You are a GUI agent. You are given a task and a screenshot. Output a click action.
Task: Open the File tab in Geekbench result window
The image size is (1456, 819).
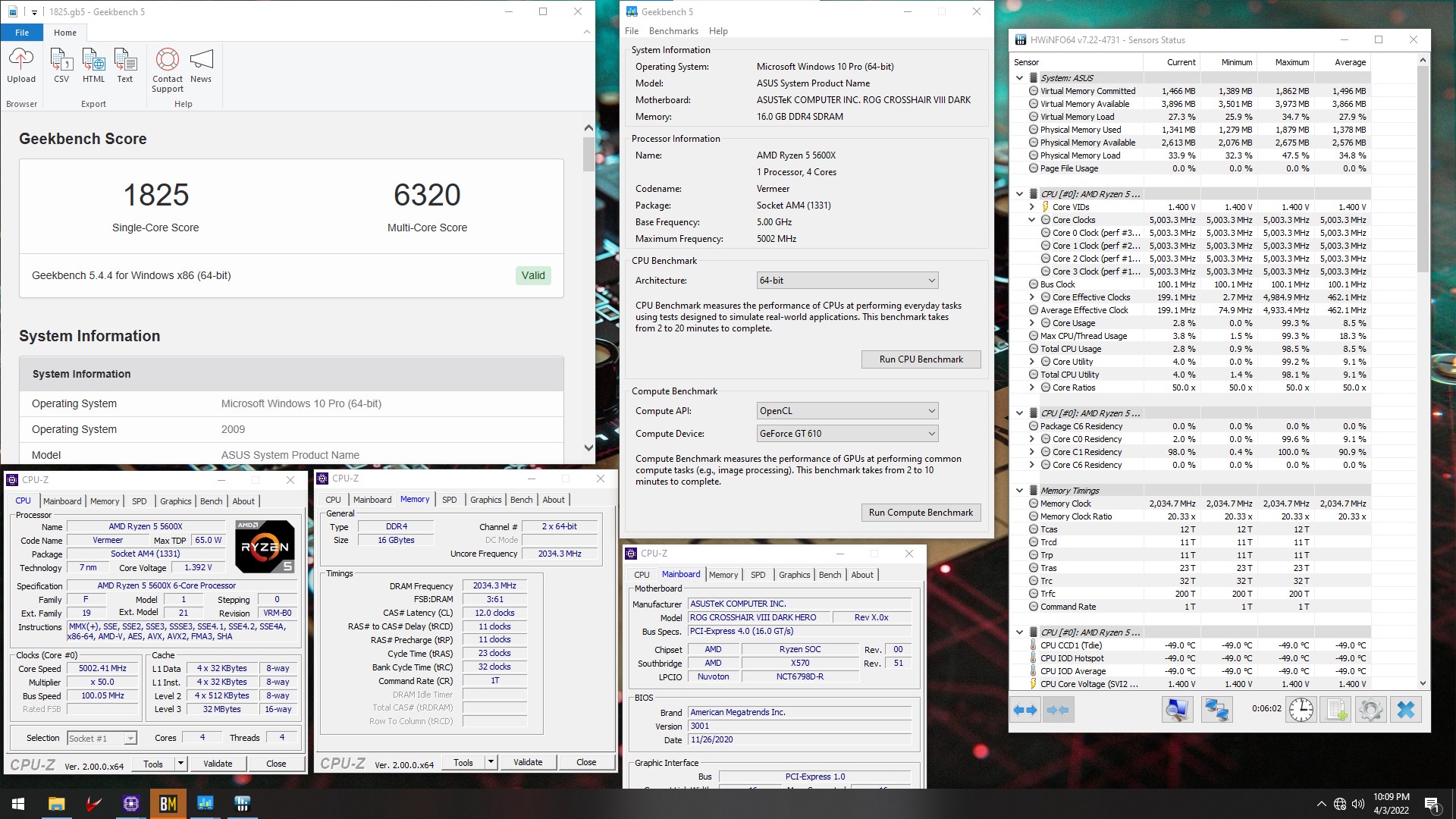point(22,33)
